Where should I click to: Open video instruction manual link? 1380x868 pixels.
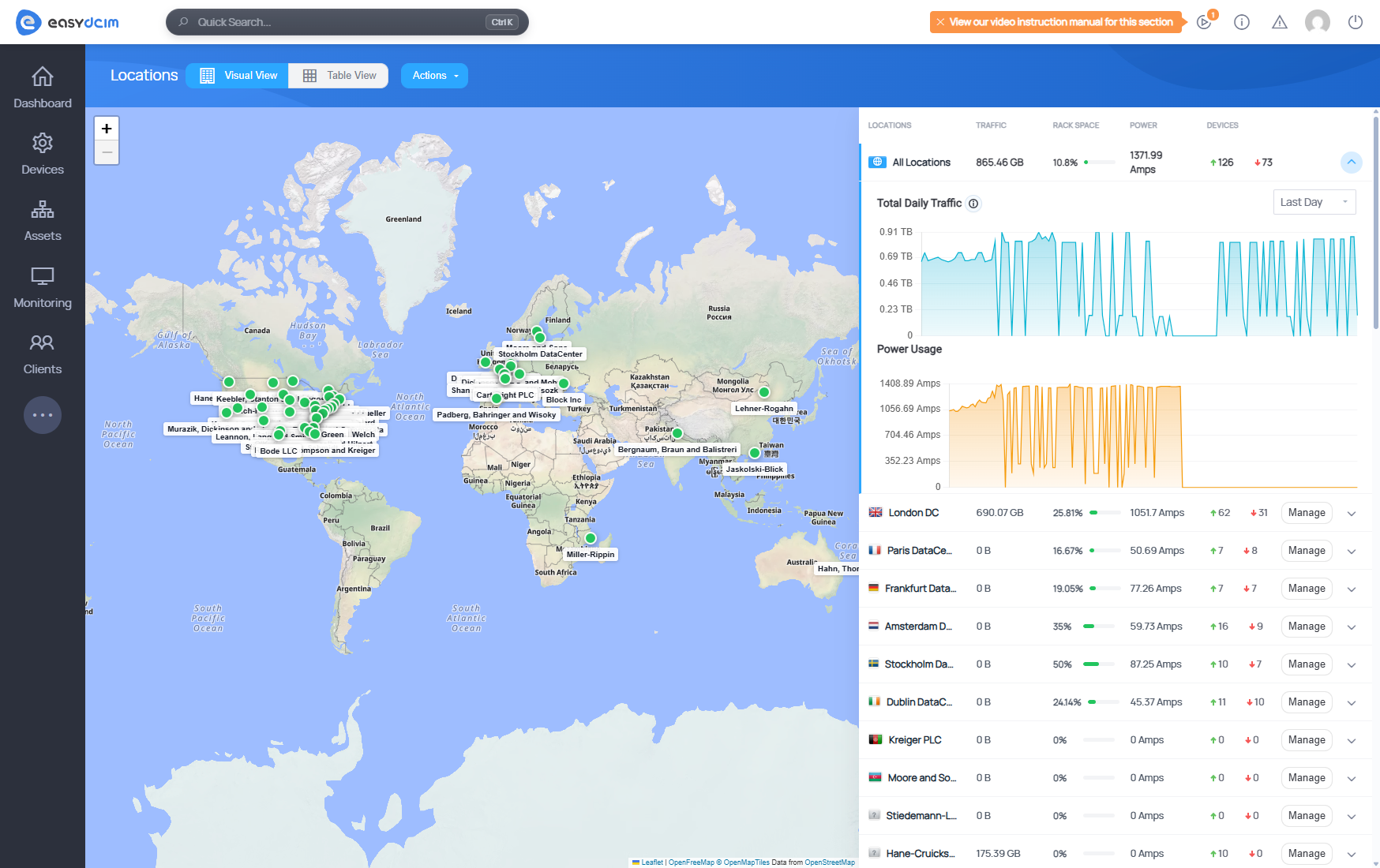pos(1061,22)
